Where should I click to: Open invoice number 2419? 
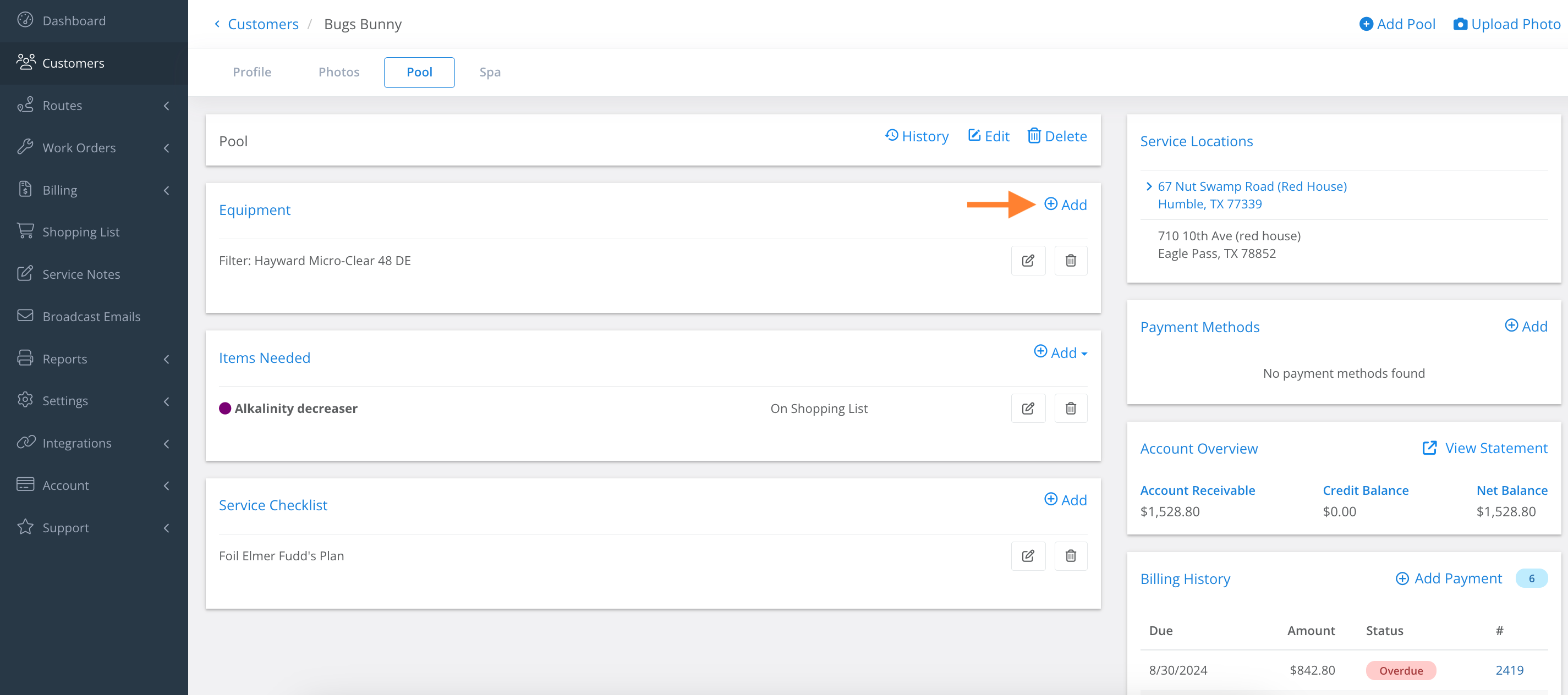[x=1509, y=670]
